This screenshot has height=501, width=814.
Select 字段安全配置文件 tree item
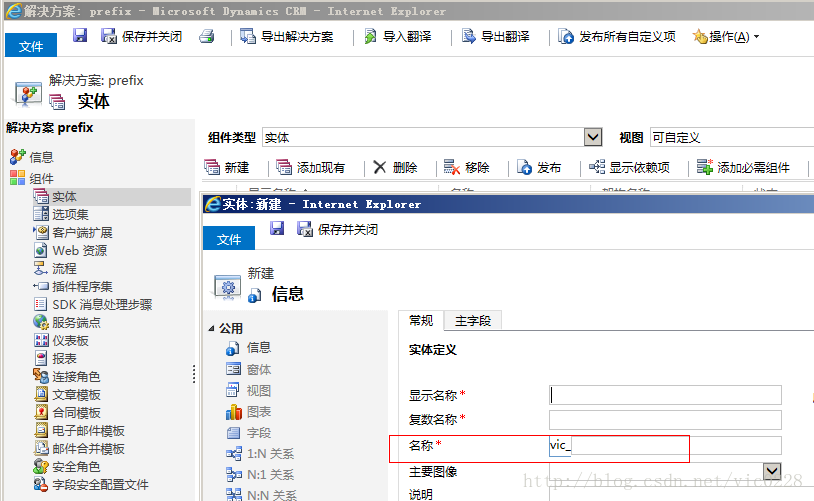coord(91,484)
